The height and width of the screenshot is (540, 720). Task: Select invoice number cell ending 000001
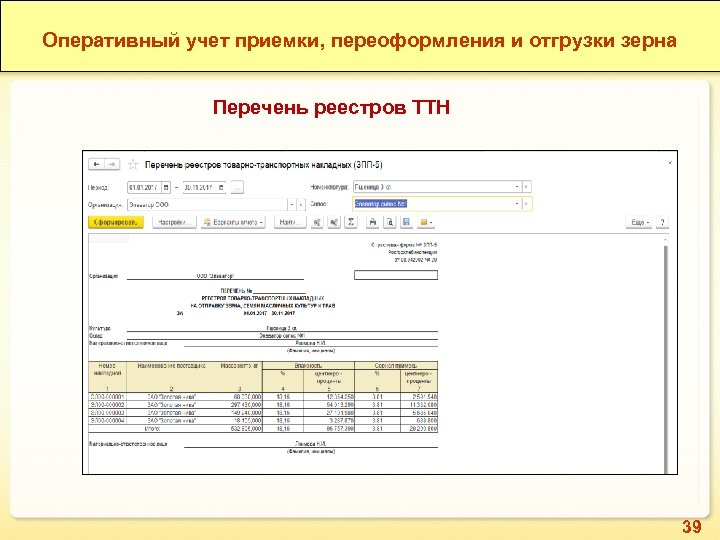tap(107, 397)
